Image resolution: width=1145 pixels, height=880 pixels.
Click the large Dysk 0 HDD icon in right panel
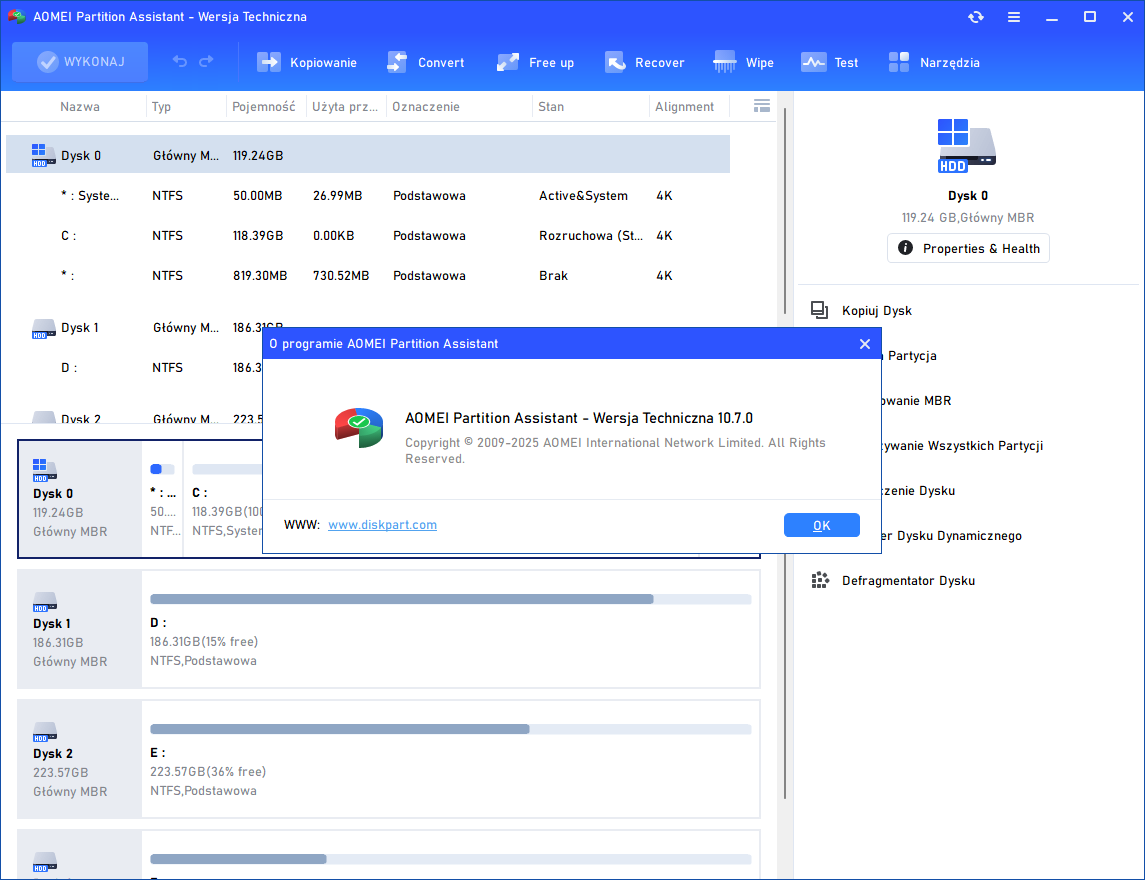[x=967, y=146]
